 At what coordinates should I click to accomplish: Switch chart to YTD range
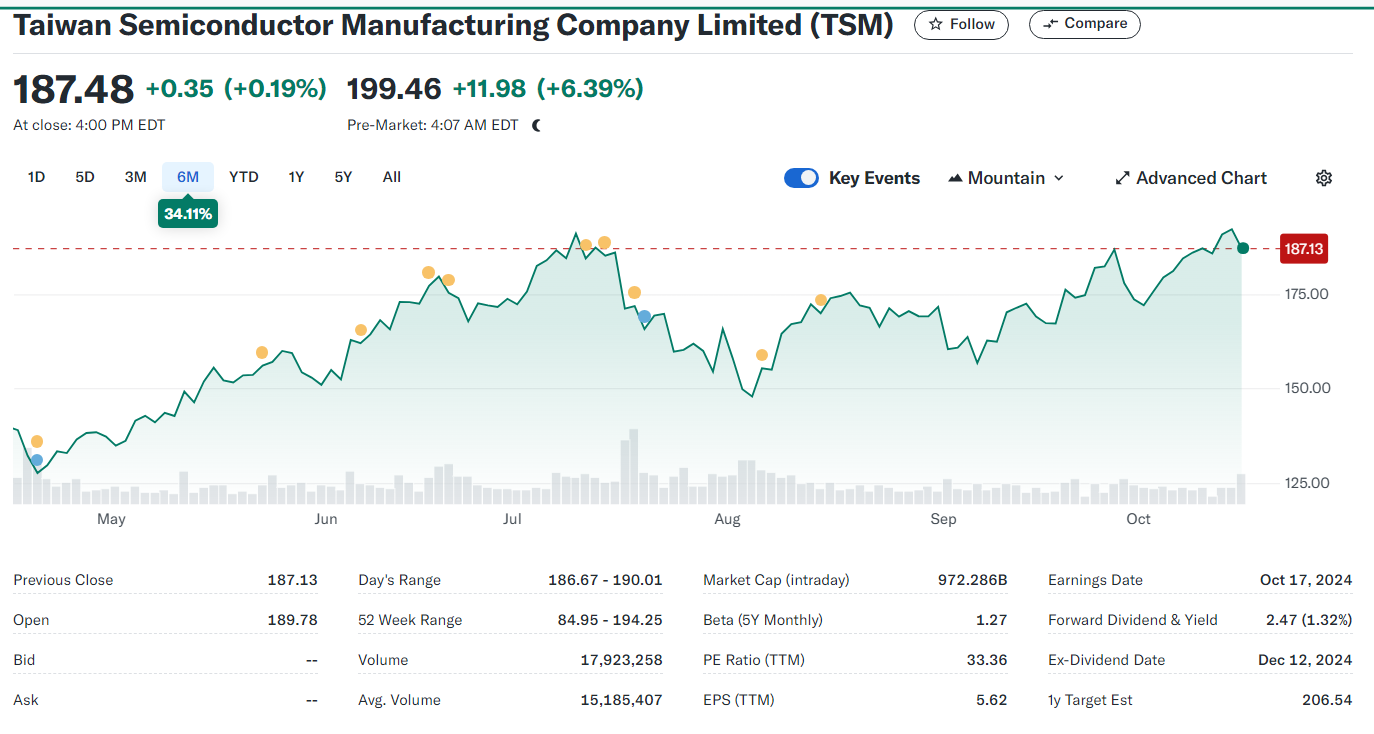(x=244, y=177)
